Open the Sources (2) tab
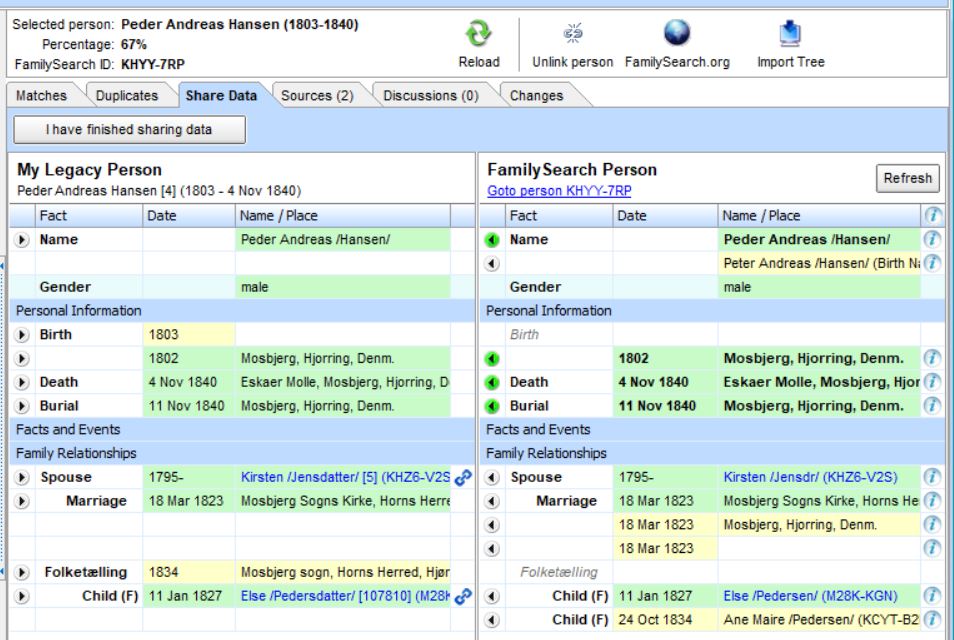This screenshot has height=640, width=954. [317, 96]
